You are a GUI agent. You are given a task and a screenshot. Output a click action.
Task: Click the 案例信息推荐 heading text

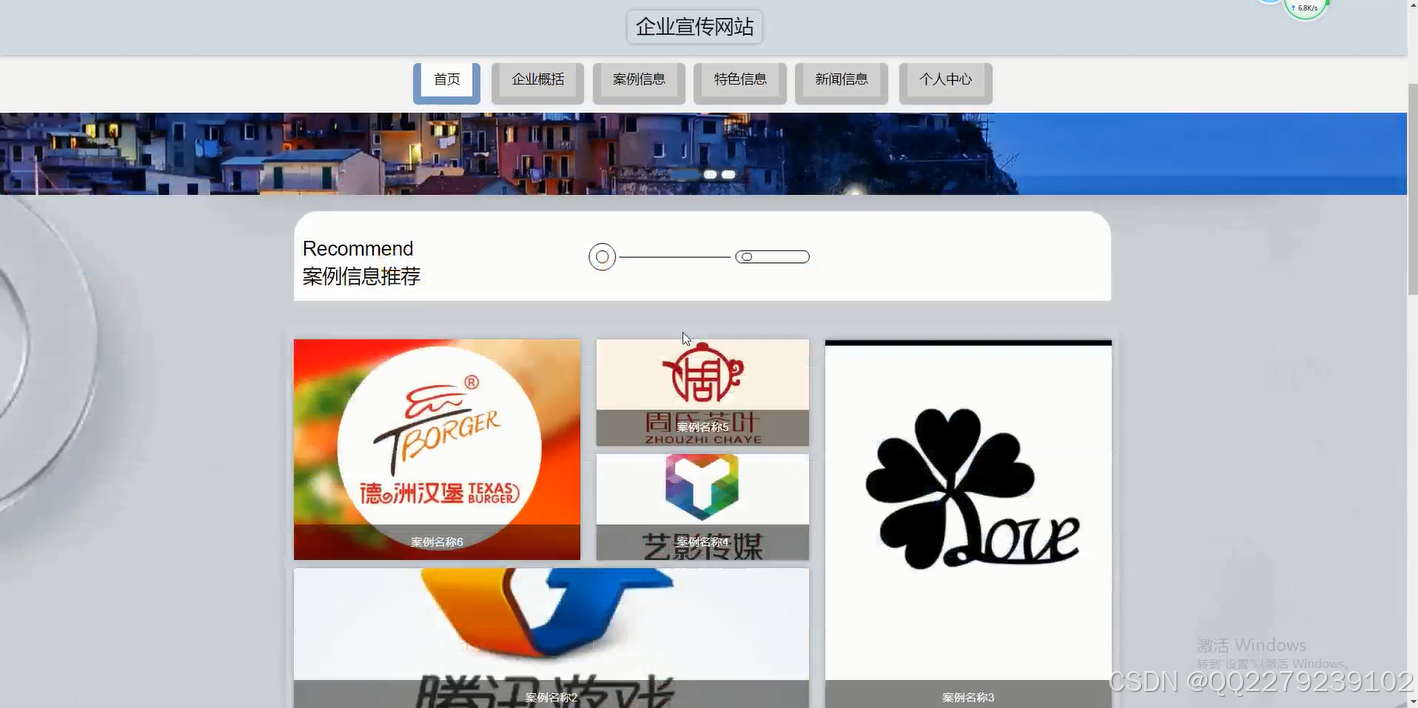tap(362, 277)
